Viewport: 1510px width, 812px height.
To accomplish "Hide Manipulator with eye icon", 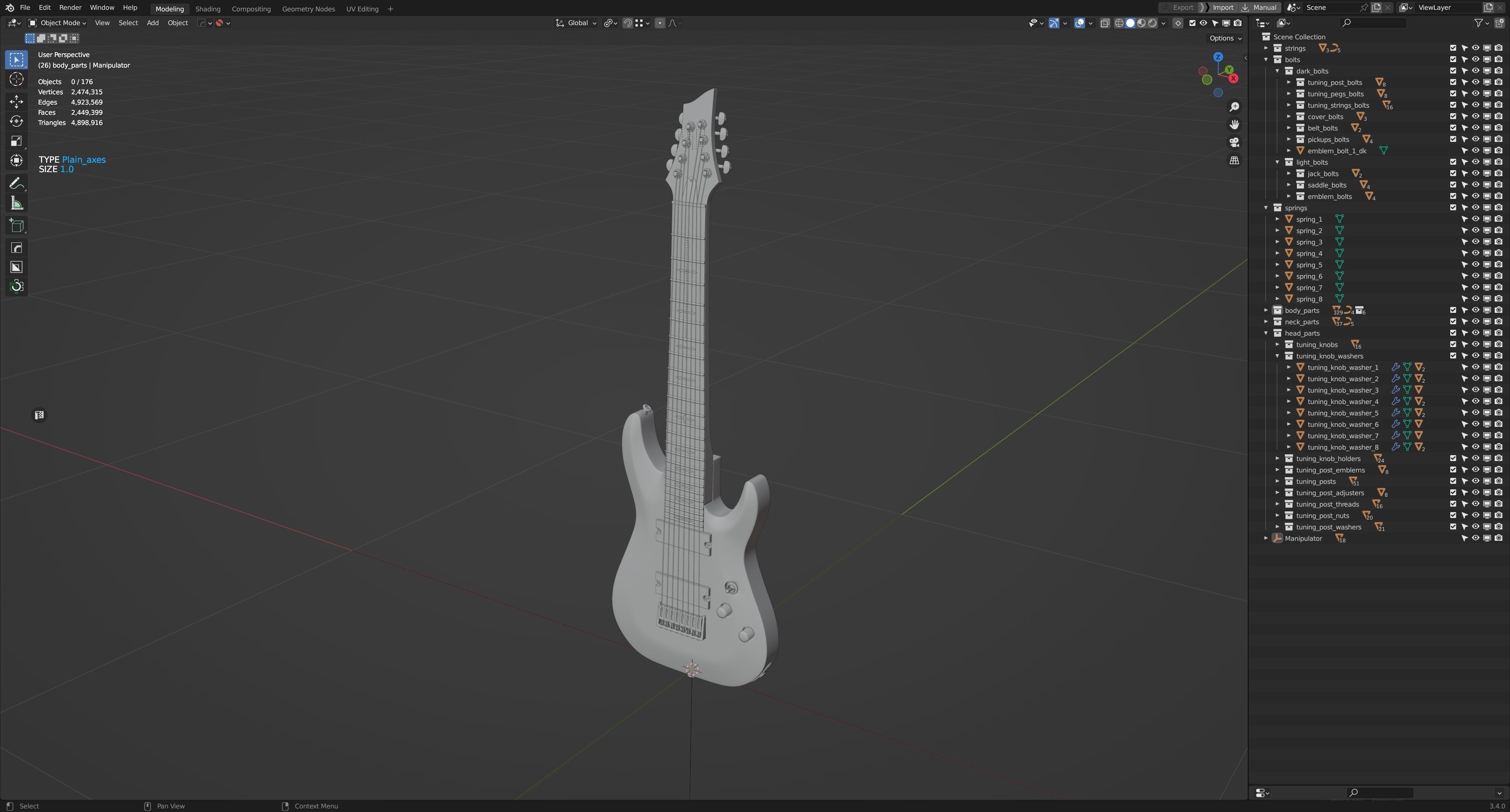I will point(1475,538).
